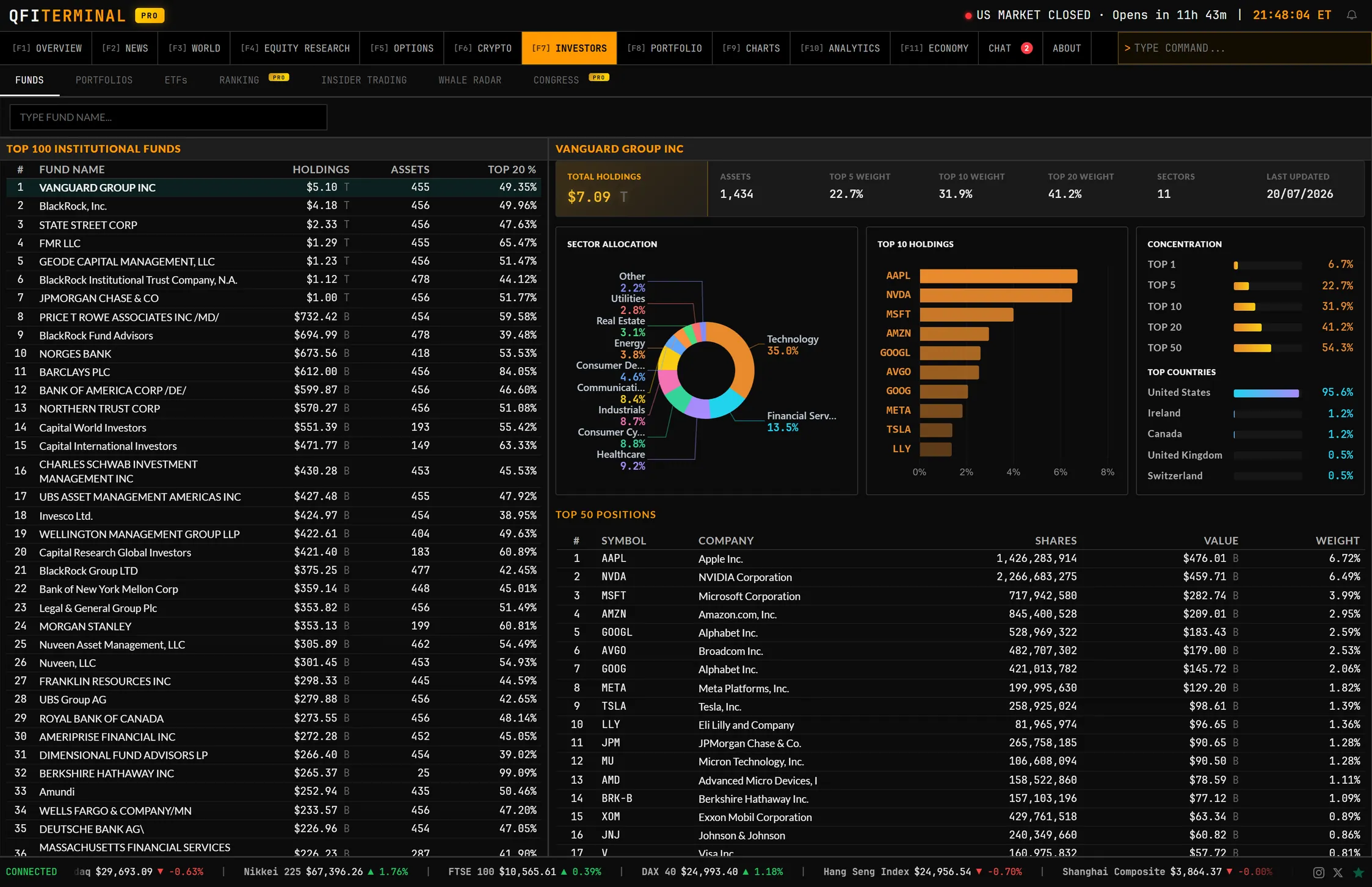Click the United States country bar

[1268, 393]
